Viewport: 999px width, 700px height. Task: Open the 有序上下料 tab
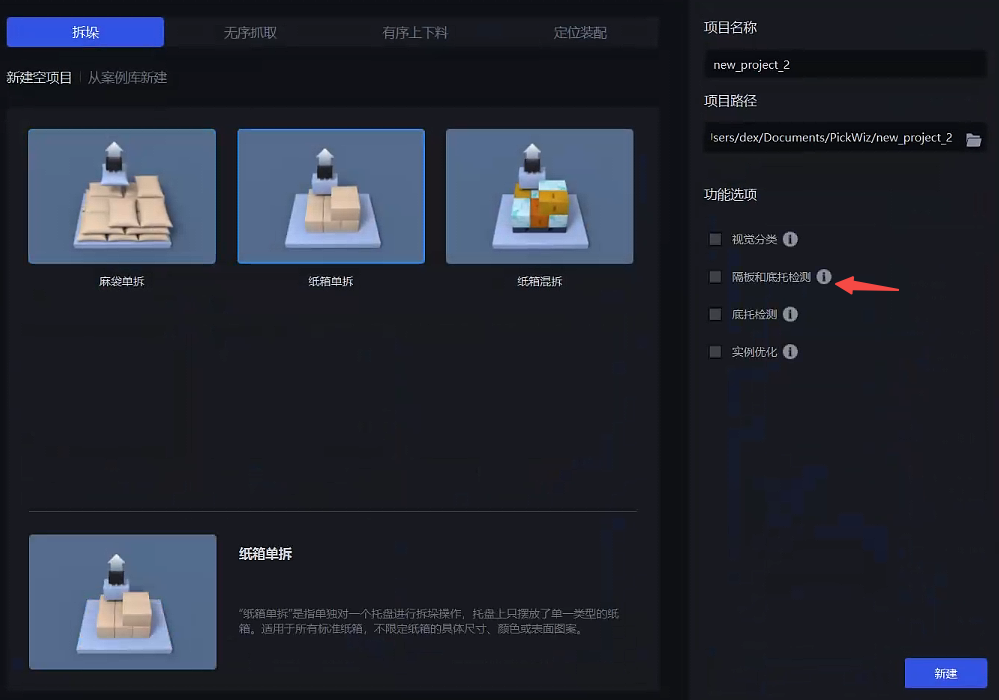coord(415,32)
